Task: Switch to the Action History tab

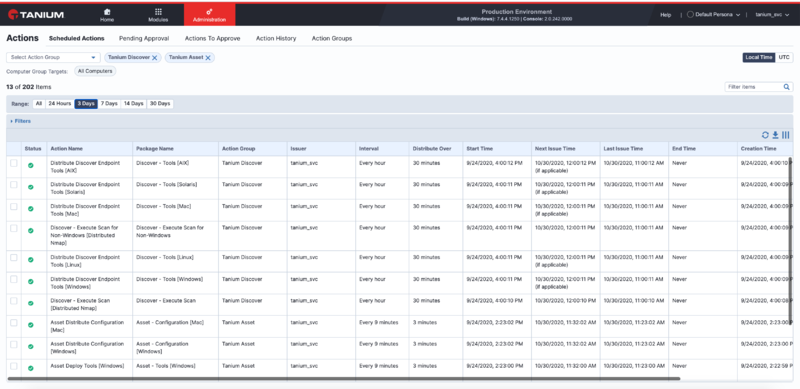Action: 276,38
